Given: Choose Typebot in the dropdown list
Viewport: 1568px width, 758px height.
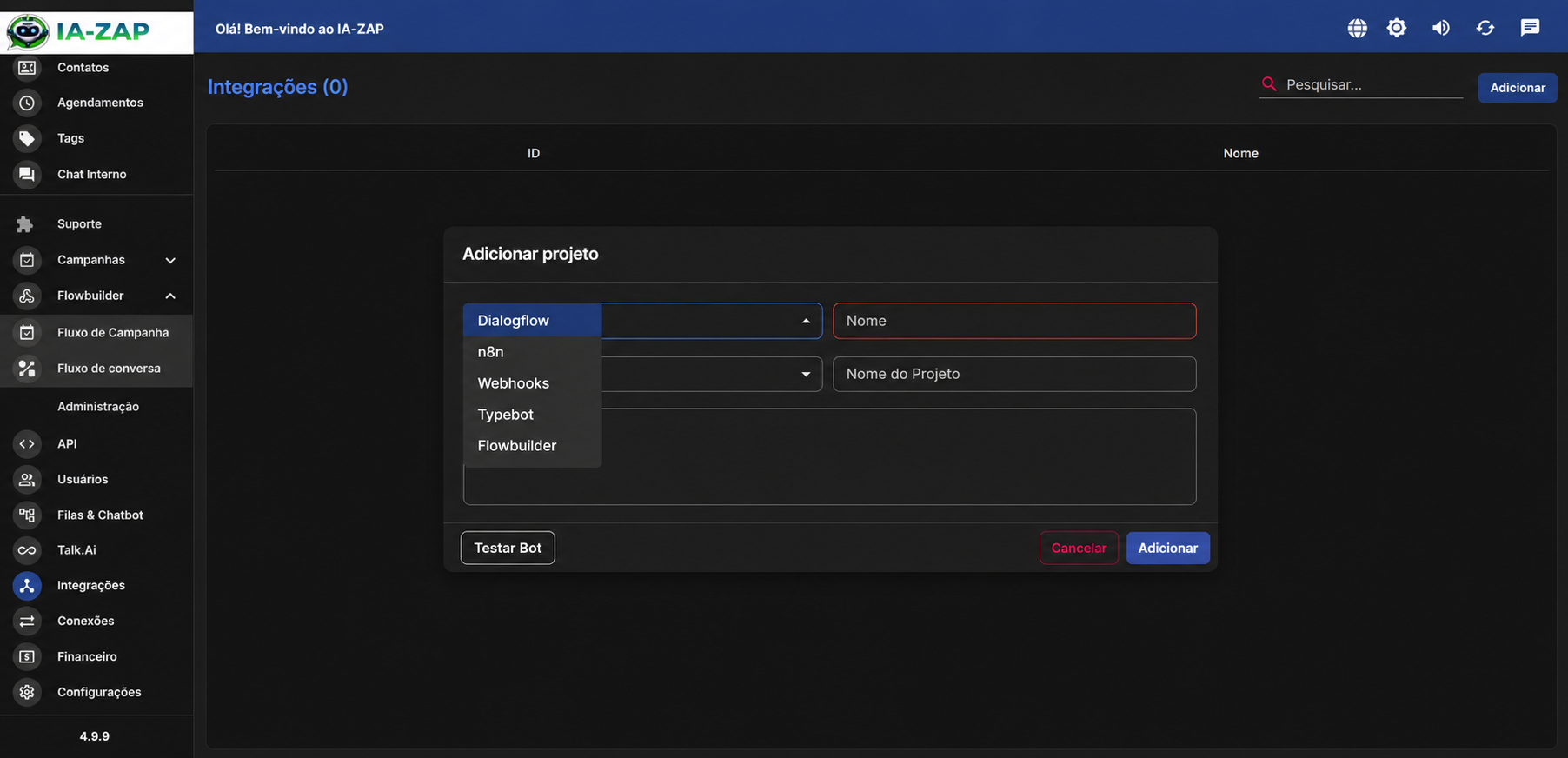Looking at the screenshot, I should [532, 415].
